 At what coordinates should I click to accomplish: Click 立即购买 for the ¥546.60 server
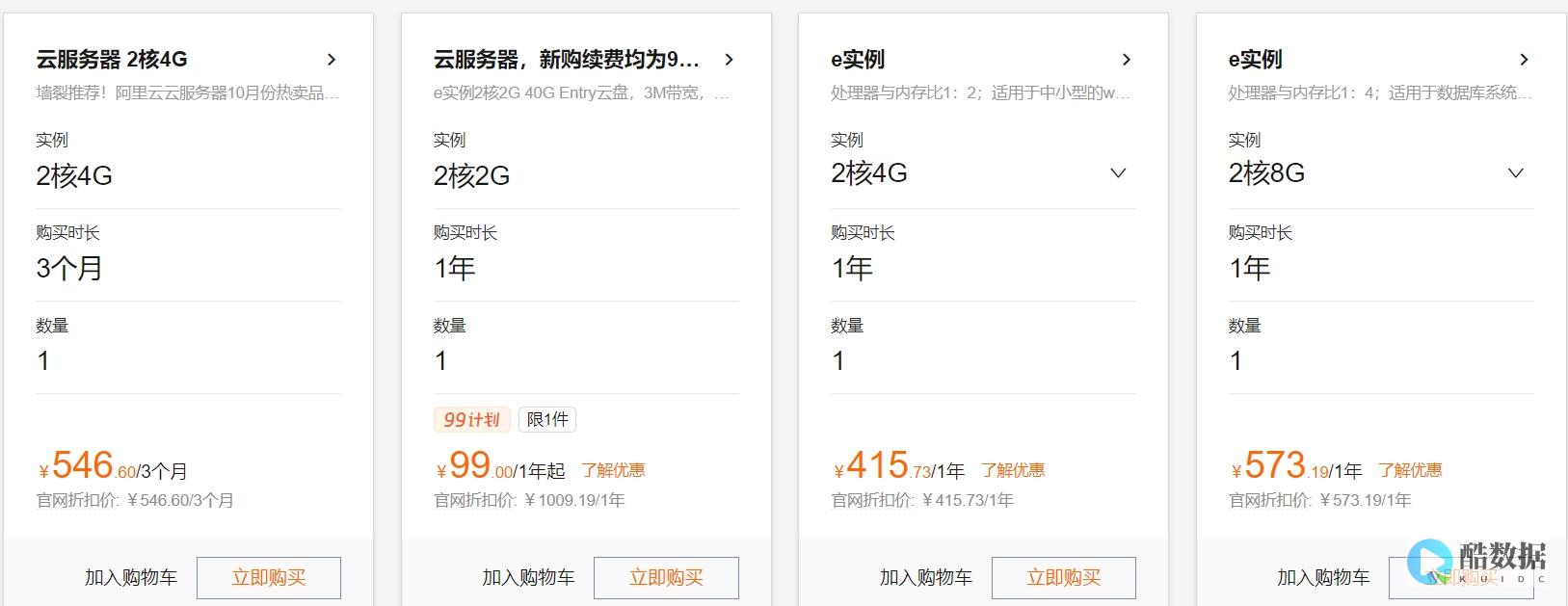[269, 578]
